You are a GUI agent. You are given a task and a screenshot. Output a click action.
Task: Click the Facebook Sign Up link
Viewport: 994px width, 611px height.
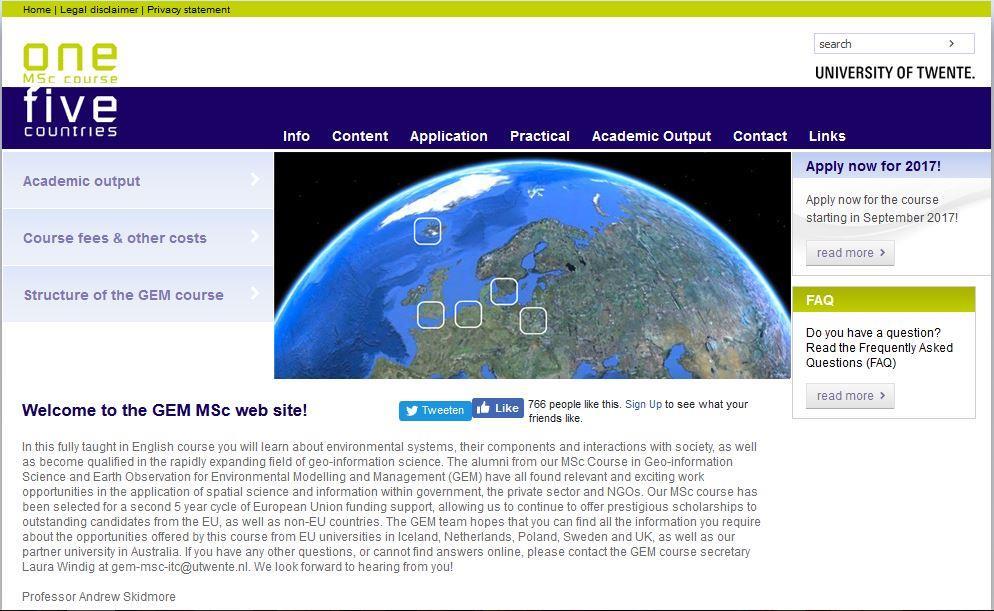pyautogui.click(x=643, y=404)
